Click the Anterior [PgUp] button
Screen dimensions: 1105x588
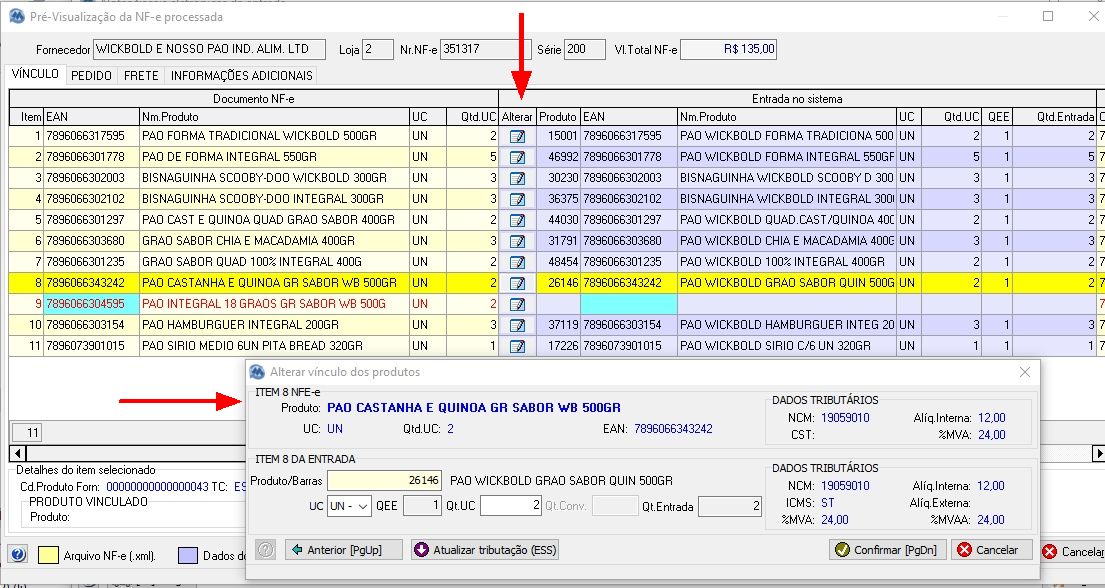(x=344, y=550)
